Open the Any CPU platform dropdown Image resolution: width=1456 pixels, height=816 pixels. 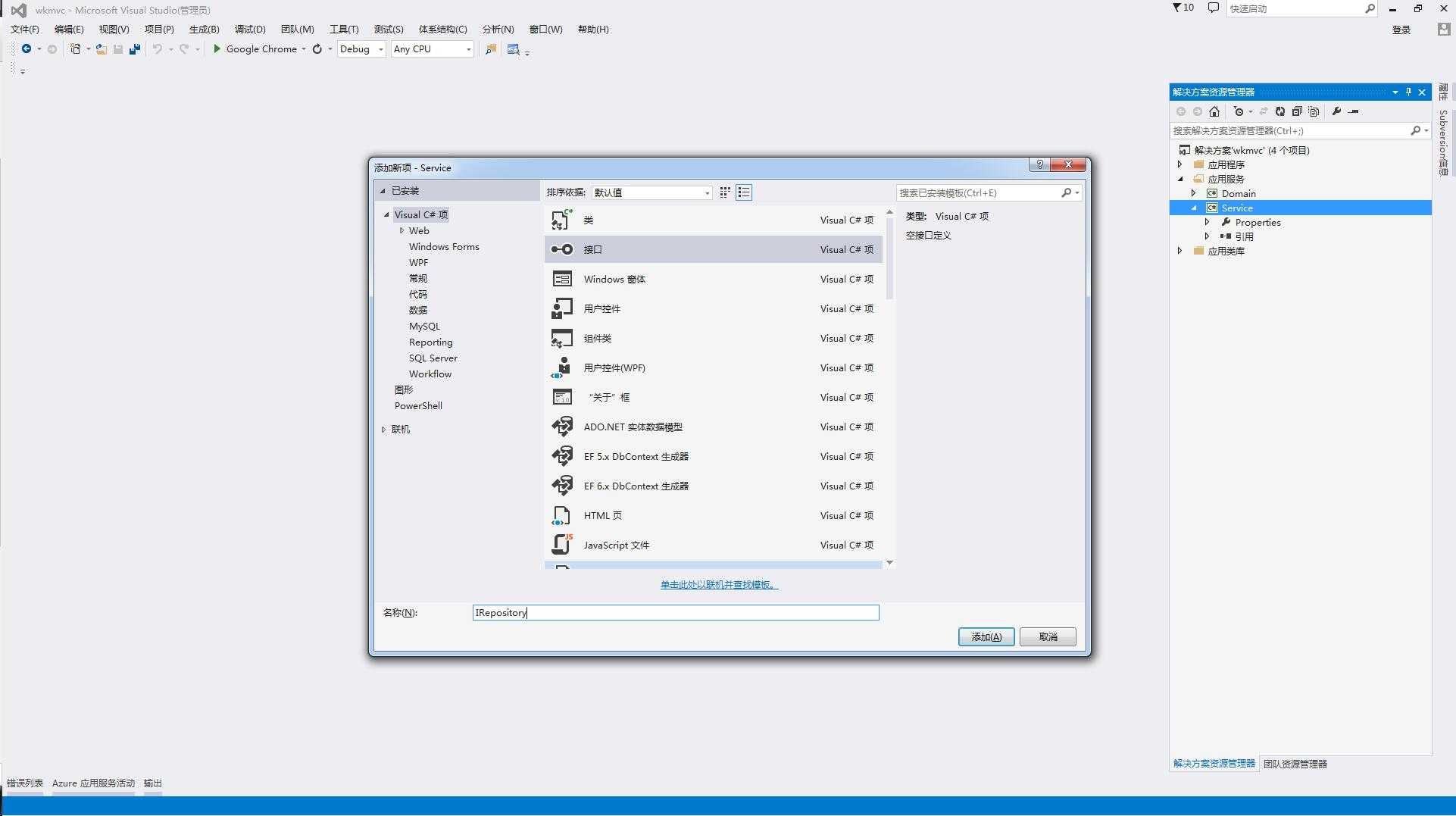coord(432,48)
